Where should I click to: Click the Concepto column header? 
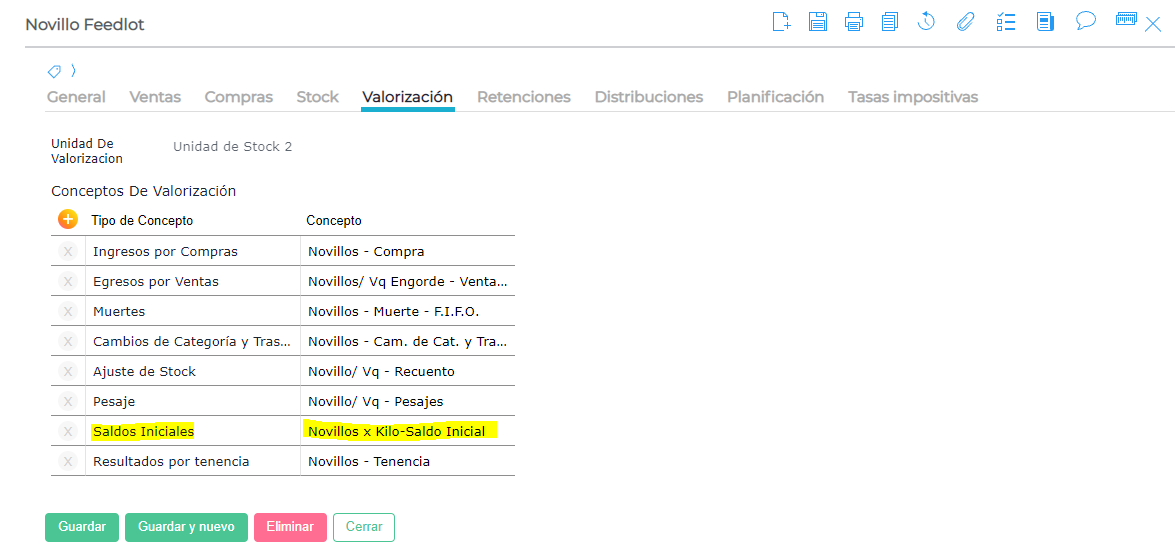(x=334, y=220)
